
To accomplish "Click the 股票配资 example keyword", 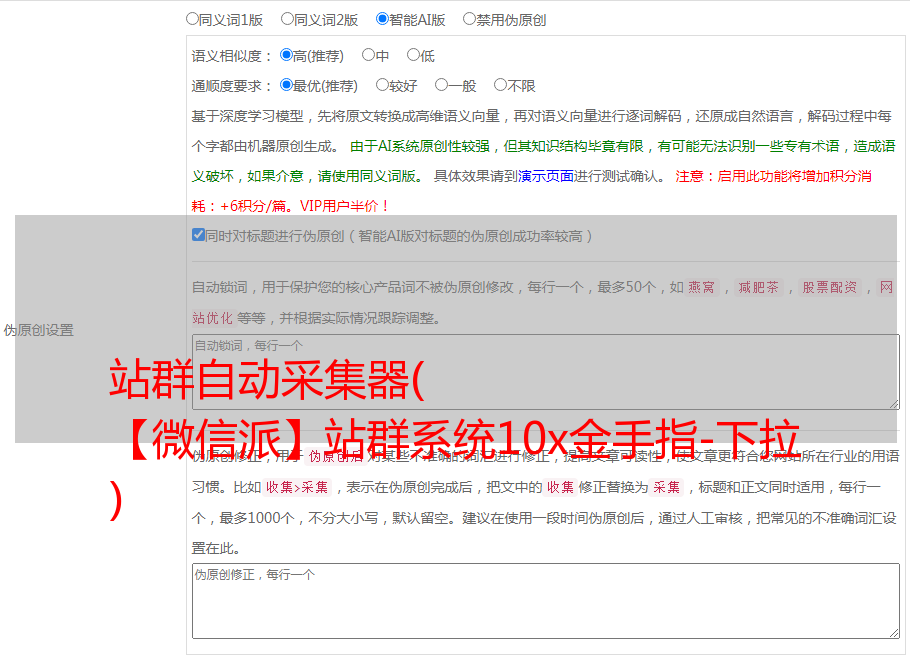I will [830, 287].
